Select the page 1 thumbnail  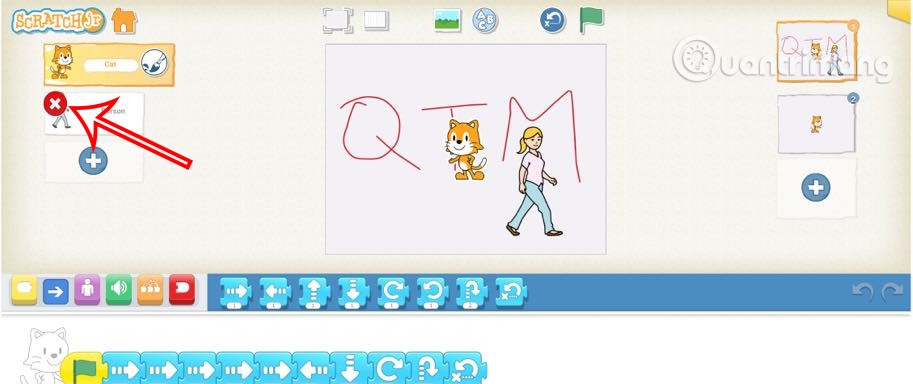[816, 52]
